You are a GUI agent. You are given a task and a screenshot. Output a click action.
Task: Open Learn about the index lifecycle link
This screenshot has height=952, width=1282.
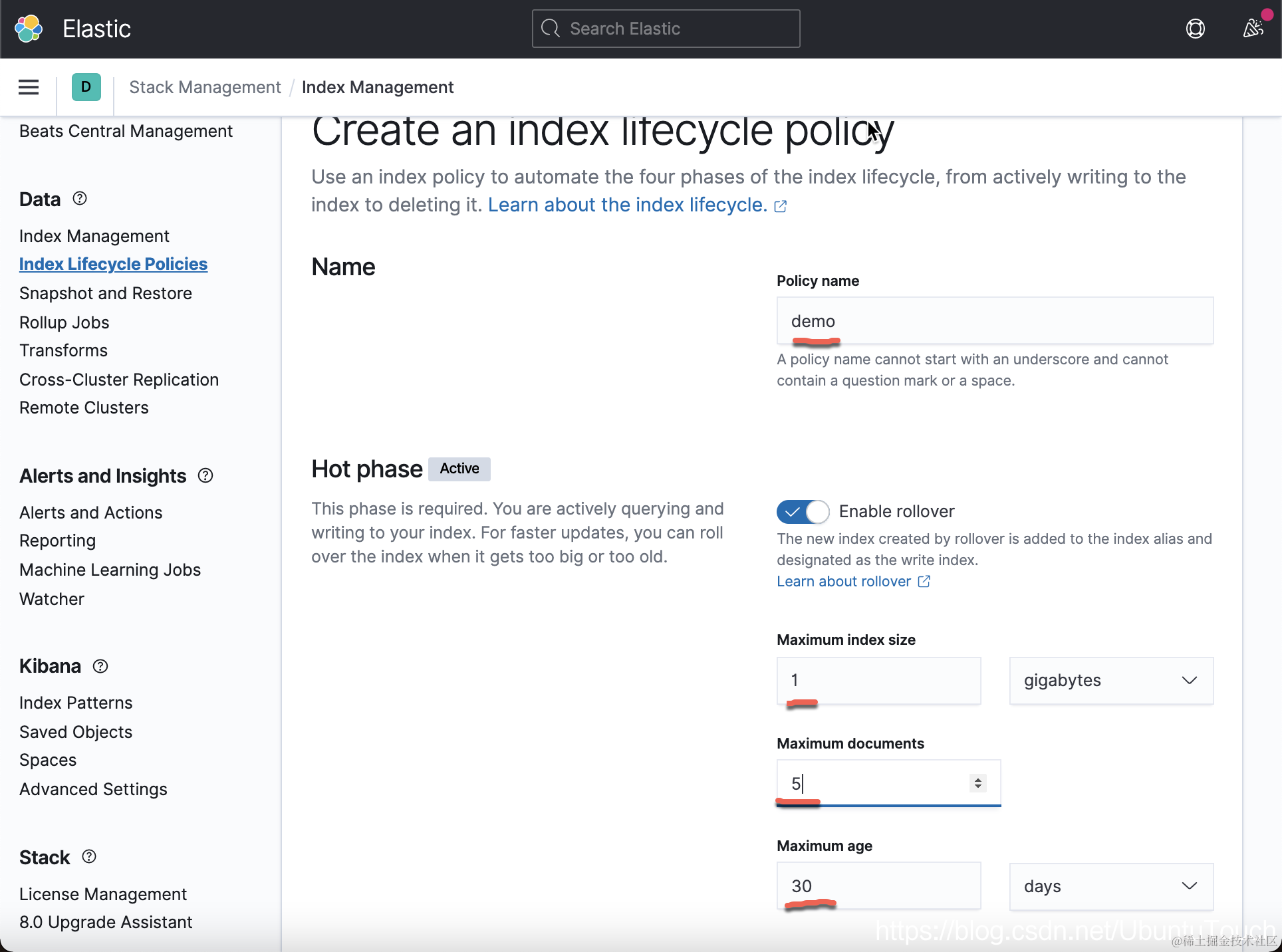(x=628, y=205)
